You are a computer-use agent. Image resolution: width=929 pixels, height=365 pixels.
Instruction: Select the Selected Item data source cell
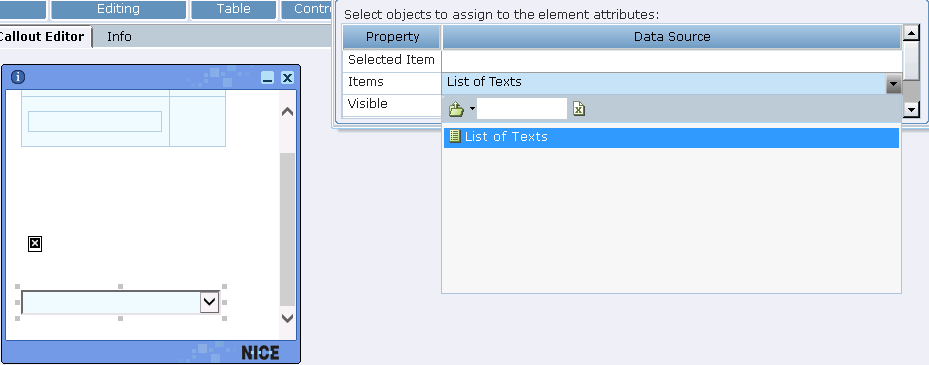pos(672,60)
